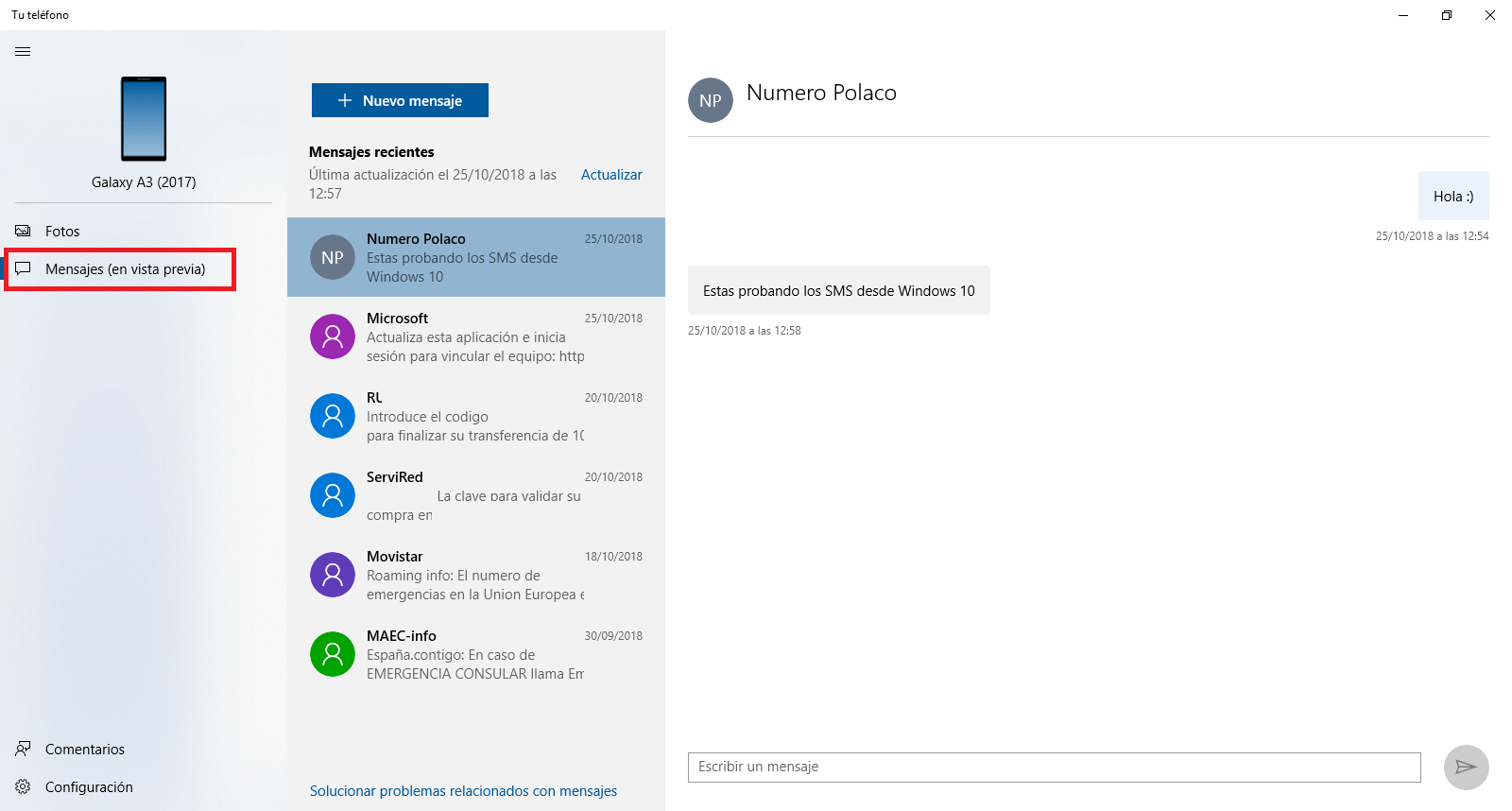The width and height of the screenshot is (1512, 811).
Task: Close the Tu teléfono window
Action: click(x=1490, y=15)
